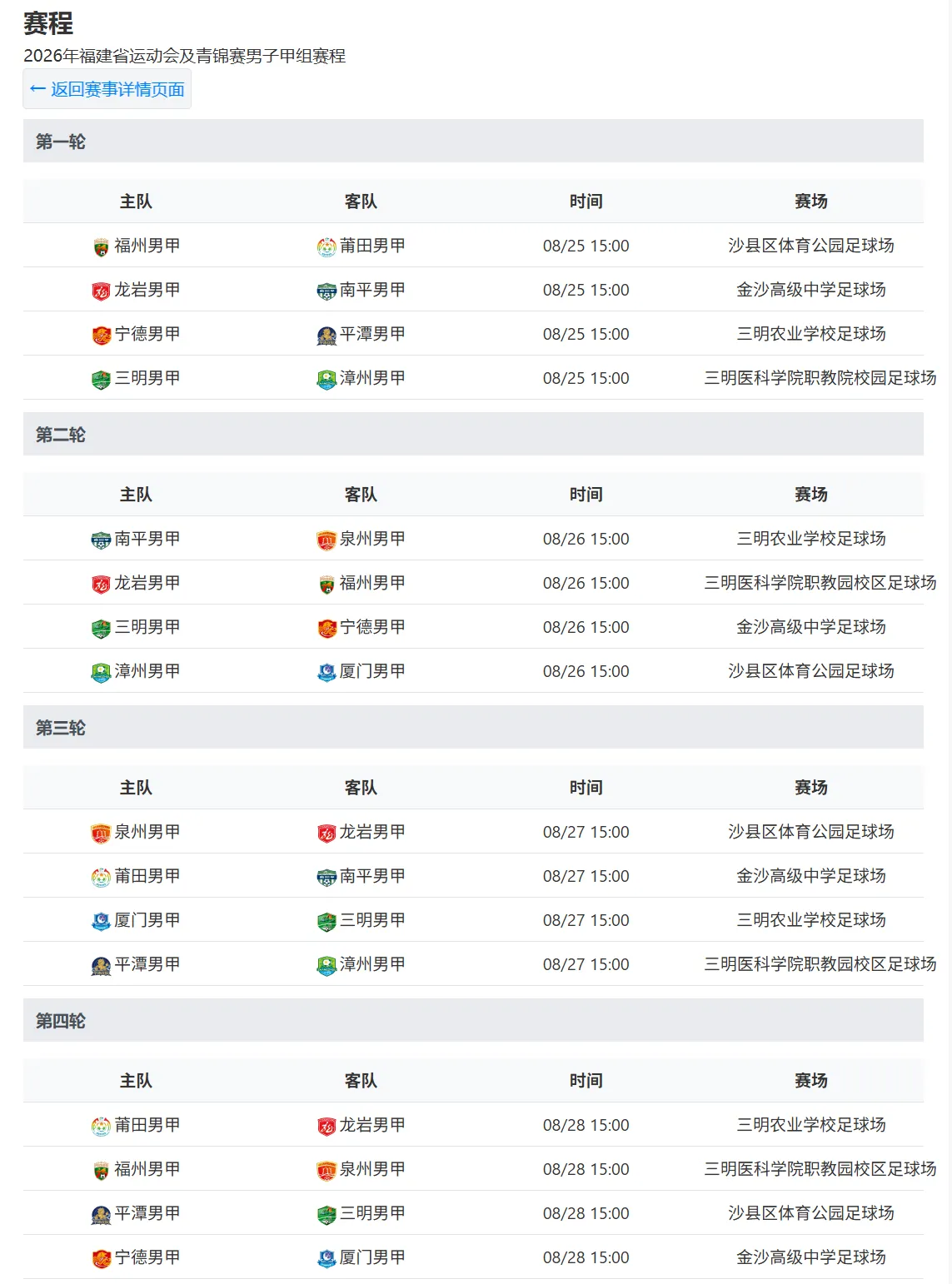The image size is (952, 1284).
Task: Click the 泉州男甲 logo in 第三轮
Action: point(101,833)
